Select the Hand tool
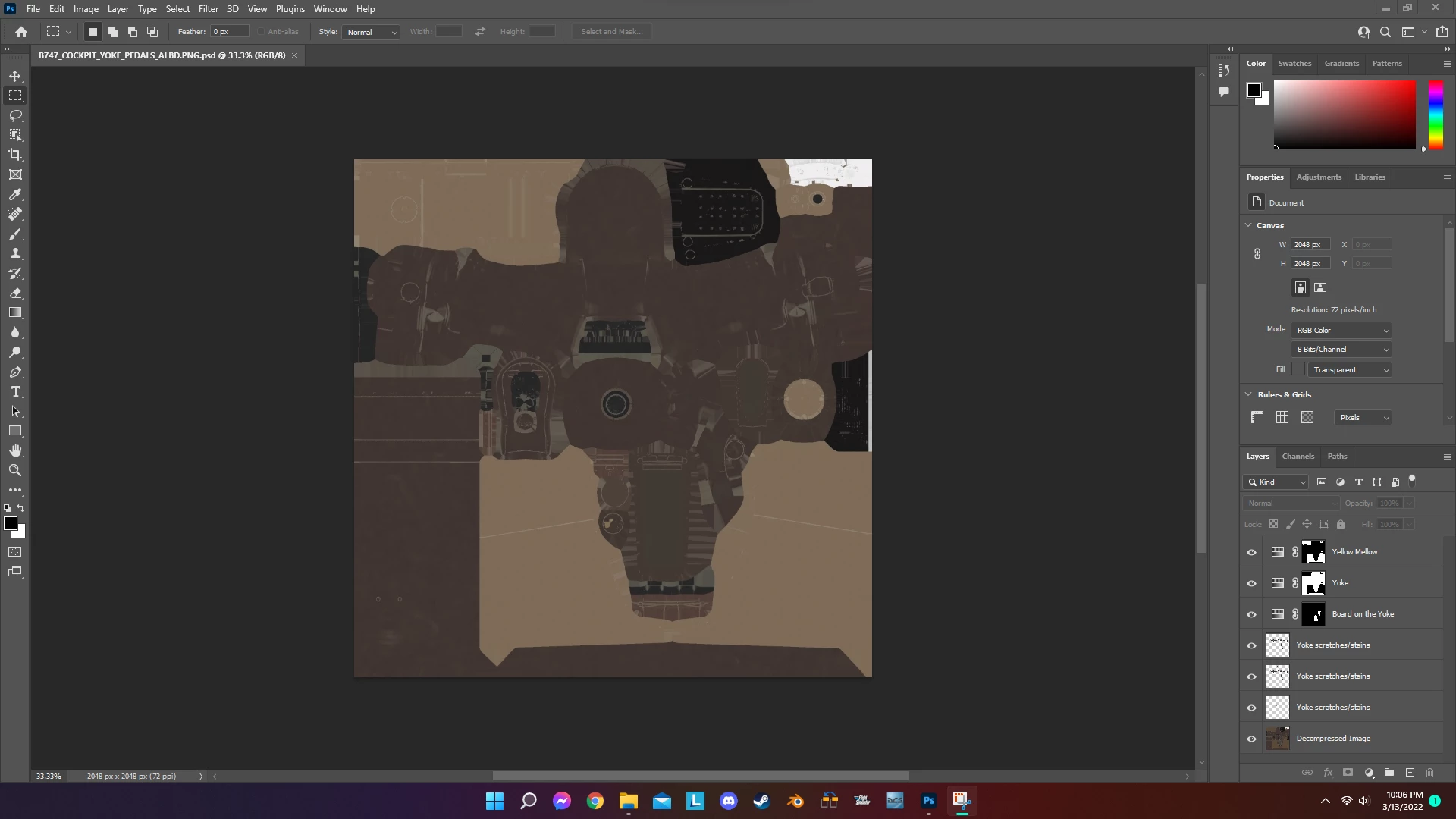The image size is (1456, 819). 15,450
